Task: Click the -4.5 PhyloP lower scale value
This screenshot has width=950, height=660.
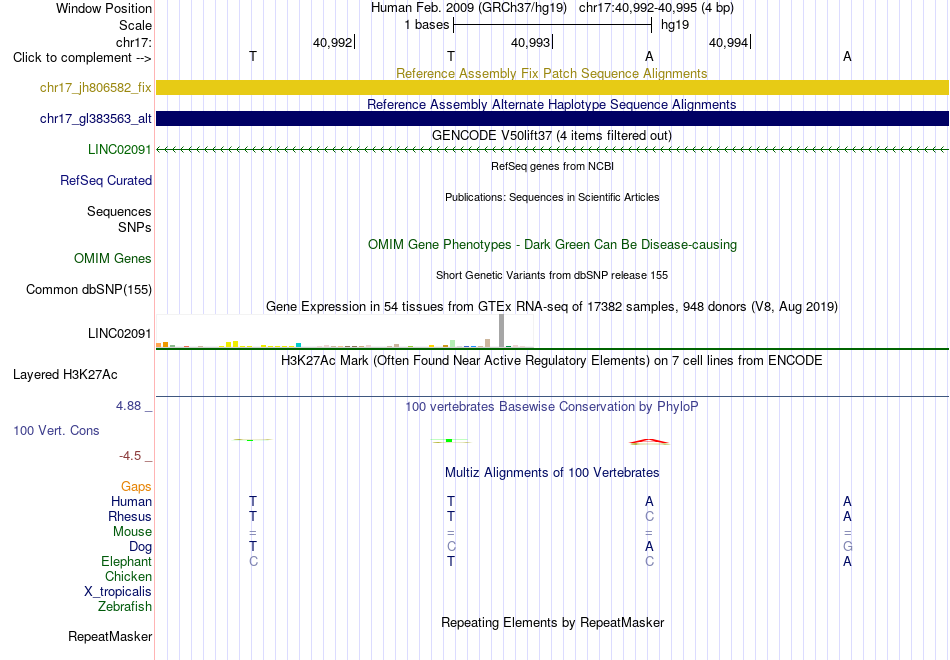Action: coord(130,456)
